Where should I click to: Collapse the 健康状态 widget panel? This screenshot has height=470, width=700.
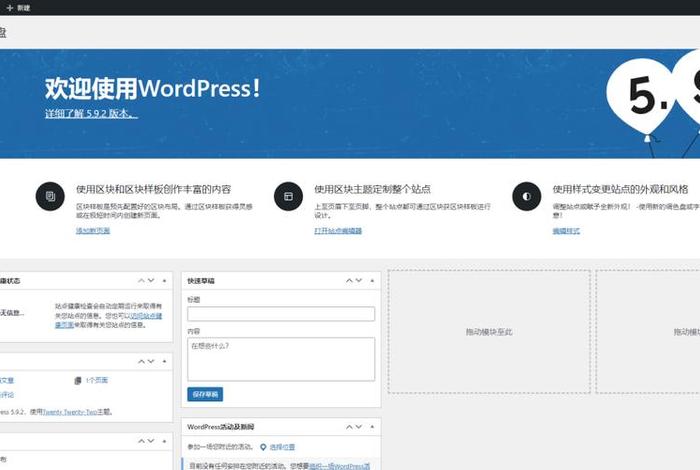tap(164, 281)
